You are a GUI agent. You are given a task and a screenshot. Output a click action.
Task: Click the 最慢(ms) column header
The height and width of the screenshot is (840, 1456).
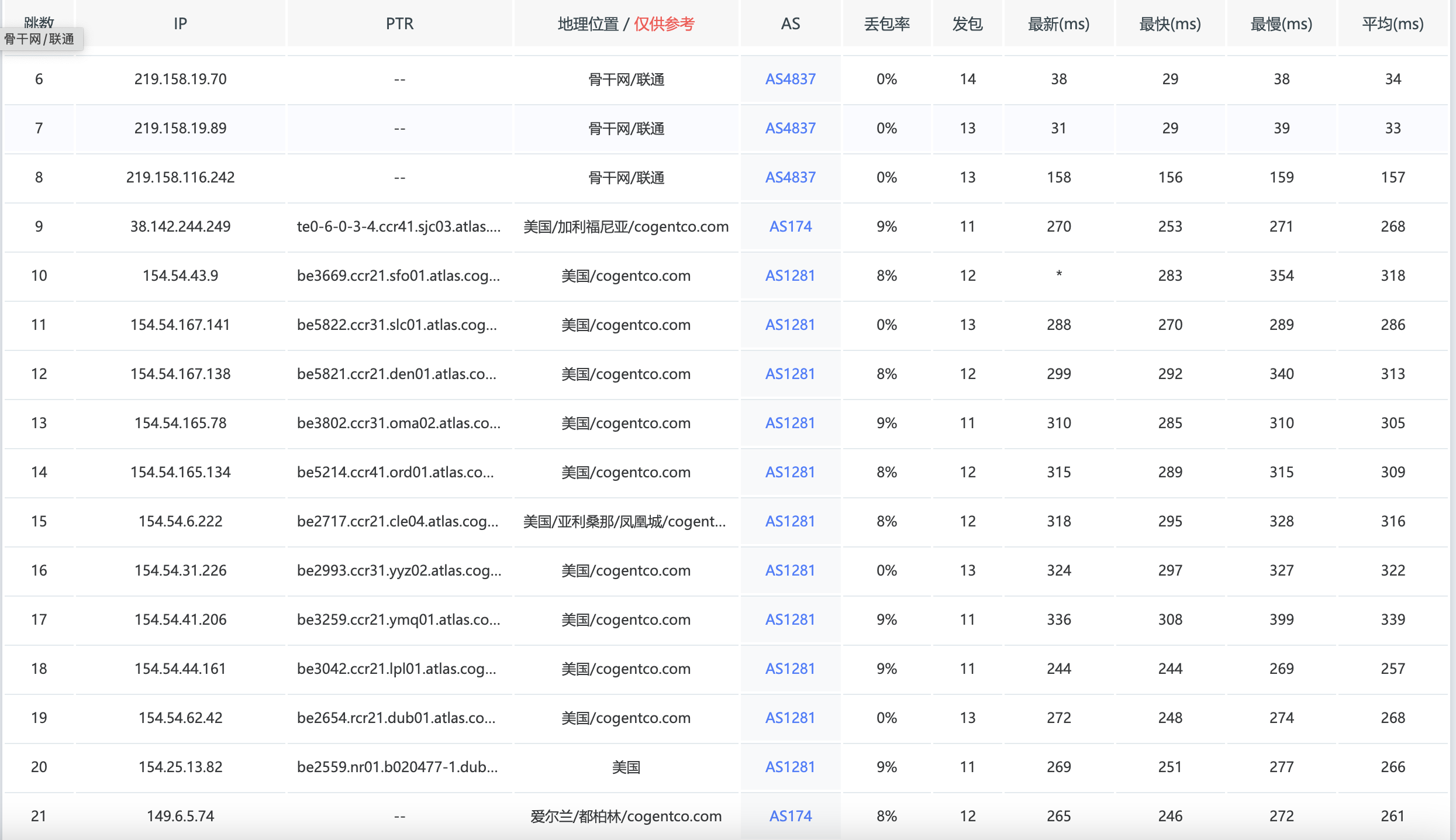pos(1281,24)
